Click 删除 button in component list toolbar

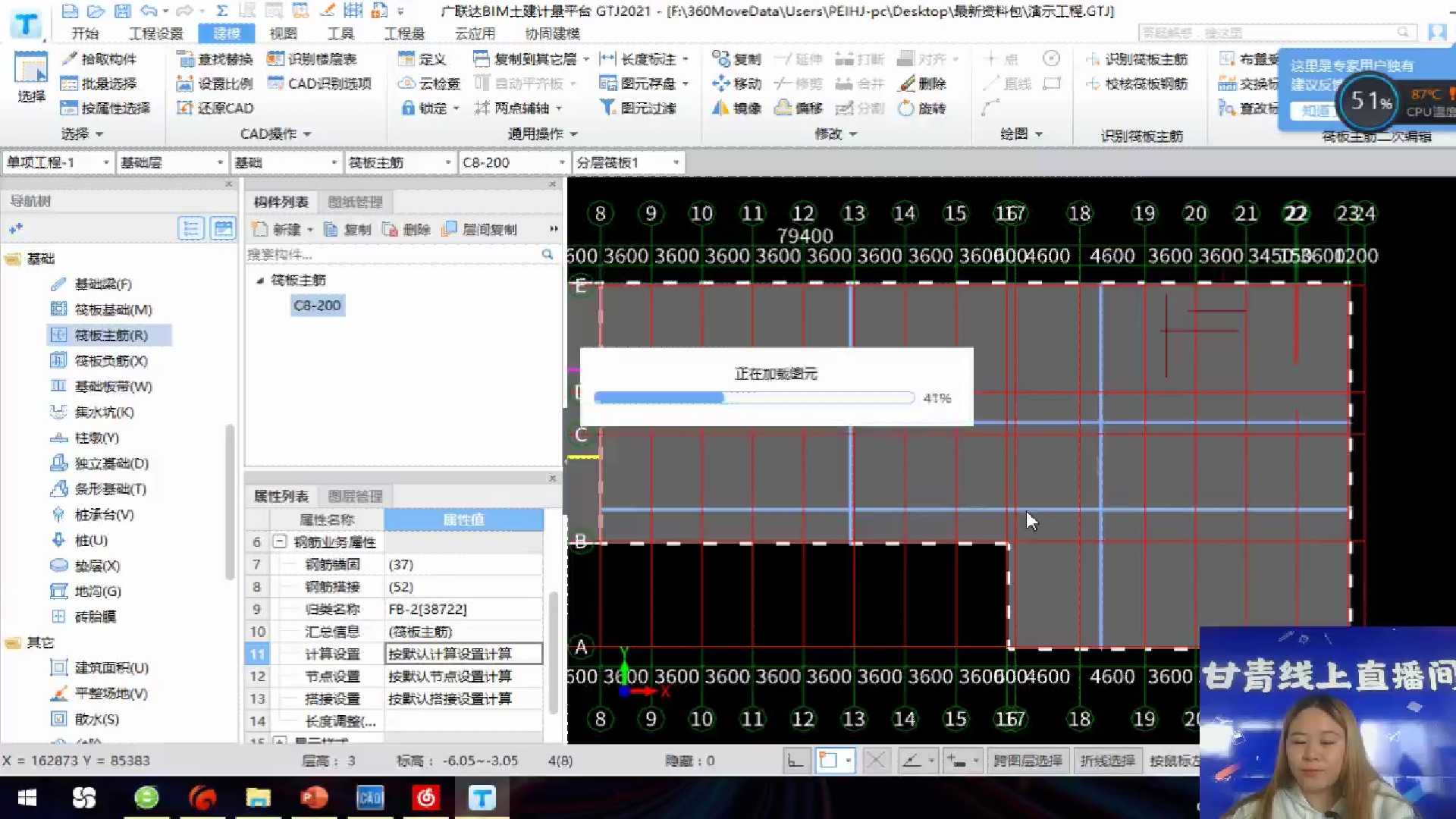pyautogui.click(x=406, y=229)
